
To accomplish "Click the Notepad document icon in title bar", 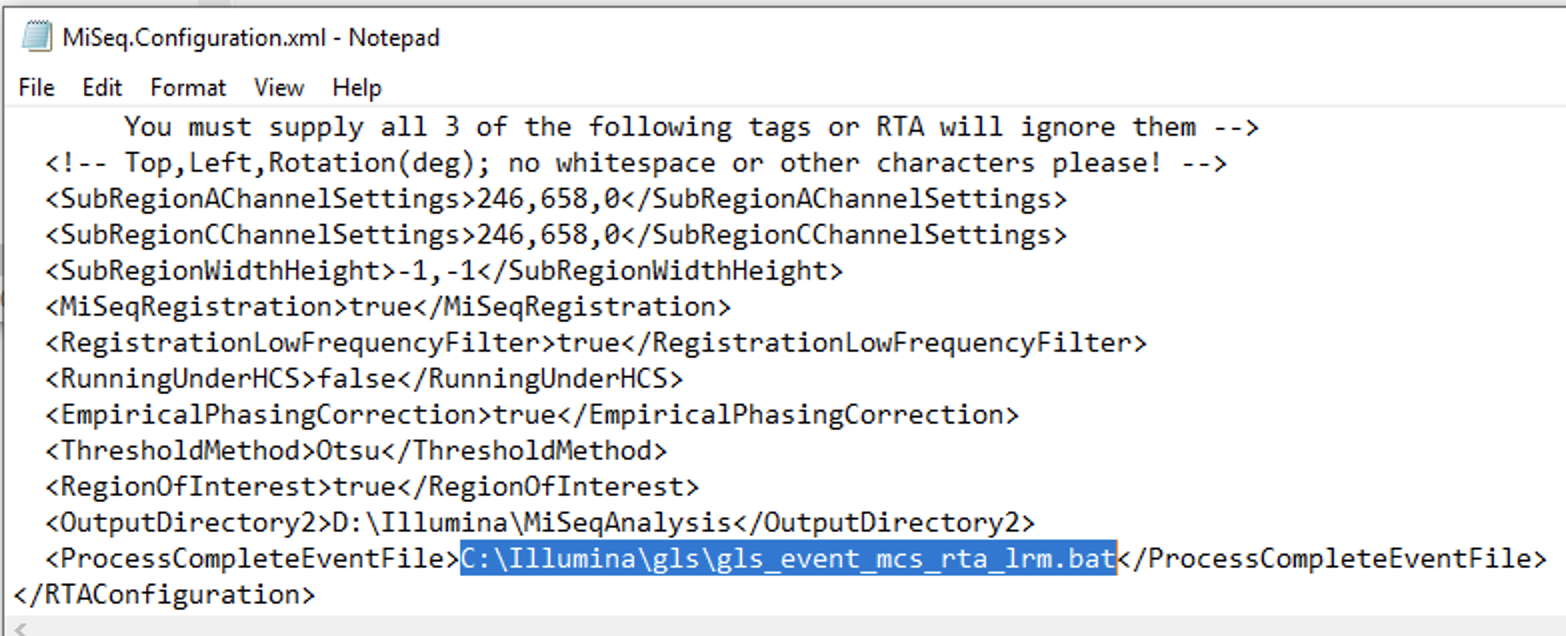I will click(37, 38).
